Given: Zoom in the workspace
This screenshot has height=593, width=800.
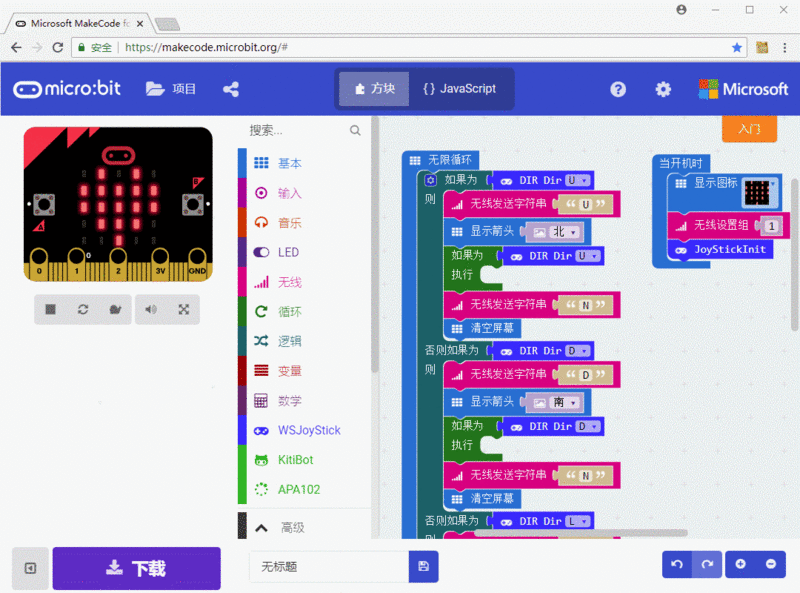Looking at the screenshot, I should click(x=740, y=564).
